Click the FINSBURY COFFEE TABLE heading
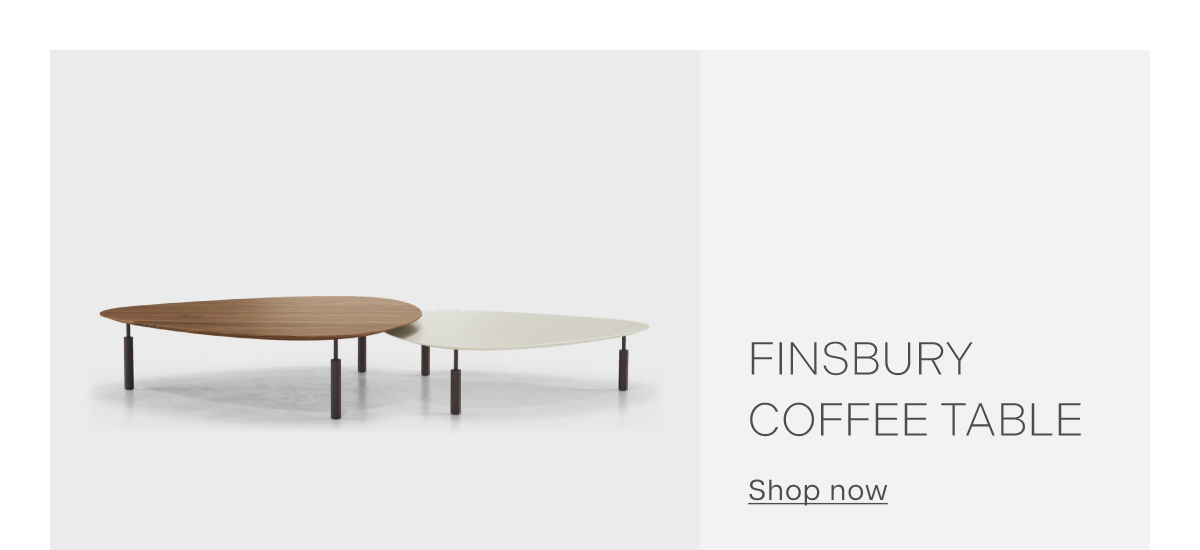The image size is (1200, 550). tap(915, 389)
